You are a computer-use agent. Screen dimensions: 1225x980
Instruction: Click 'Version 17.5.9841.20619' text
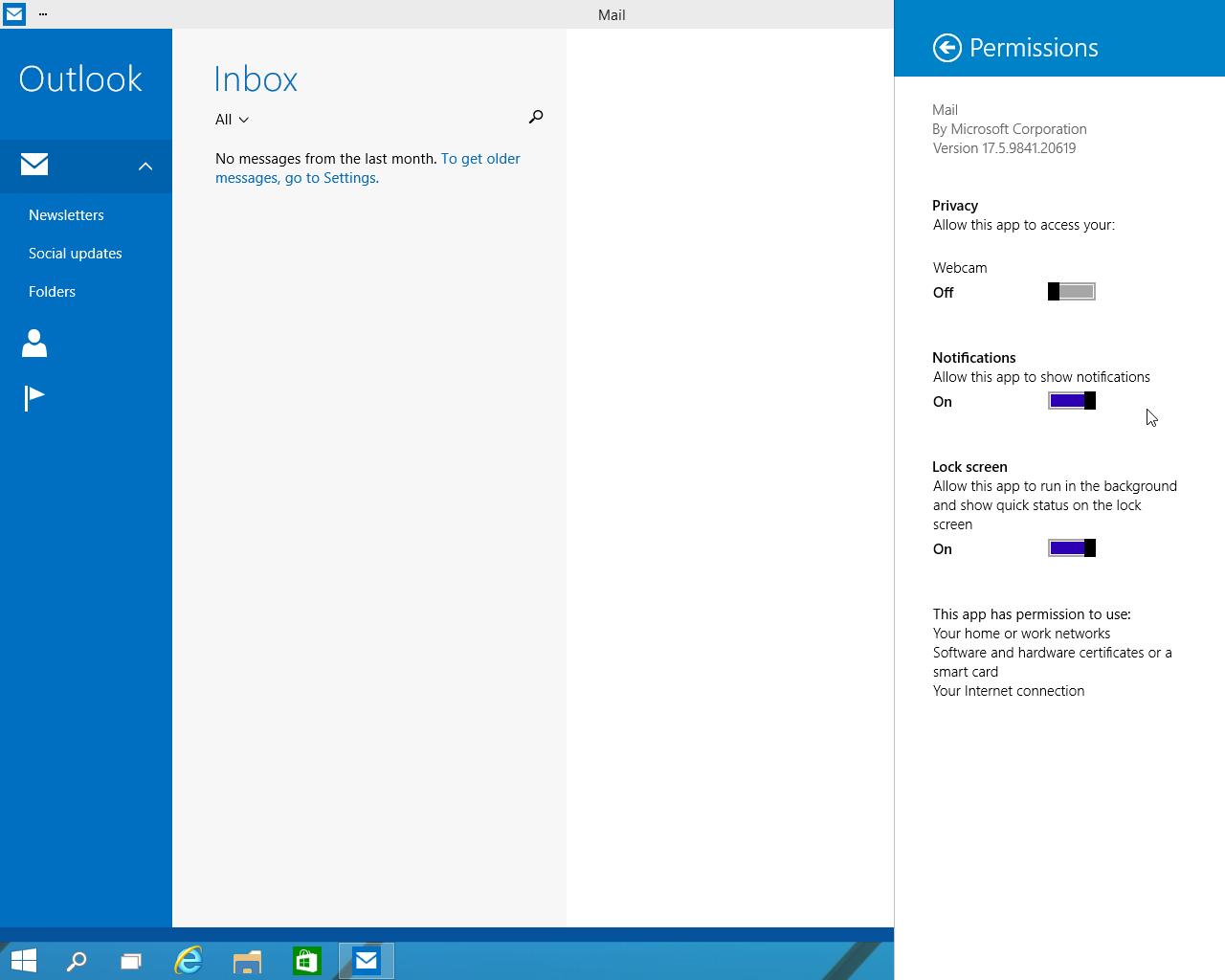click(x=1004, y=148)
